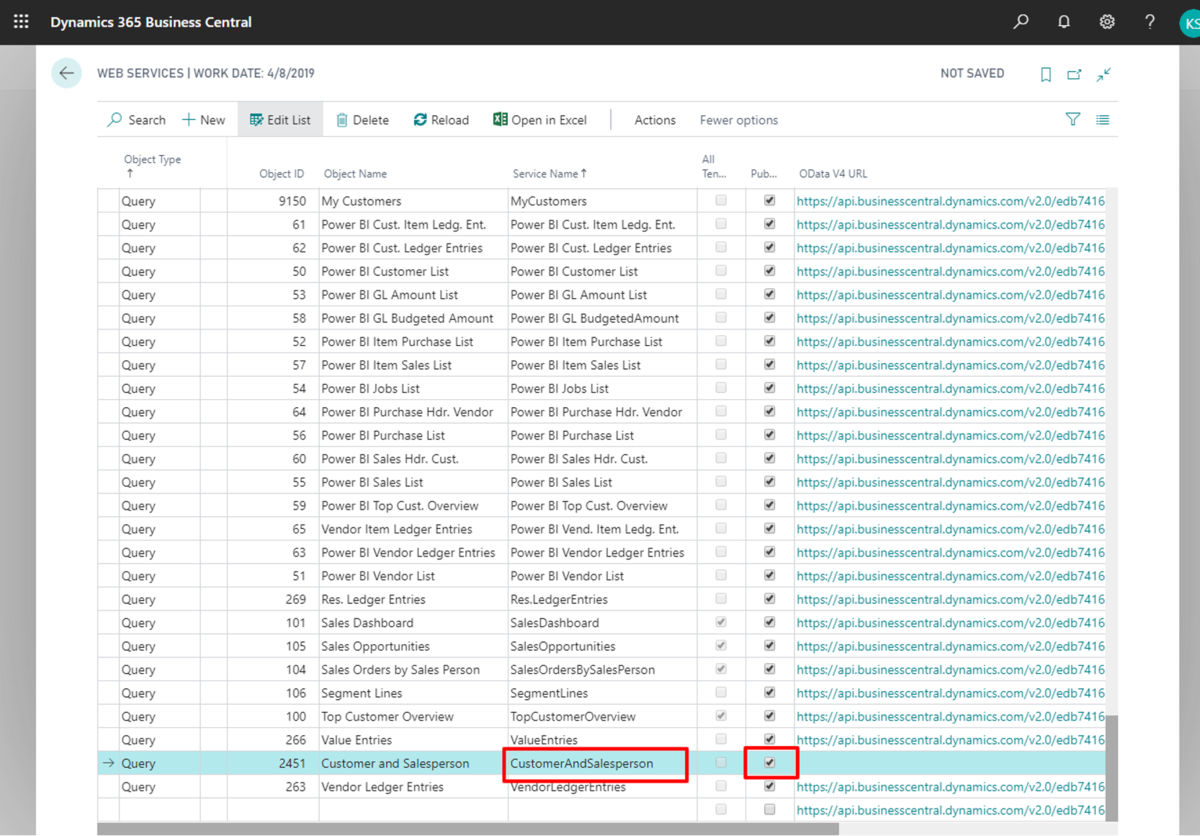Open the Actions menu
Screen dimensions: 1200x836
click(655, 120)
